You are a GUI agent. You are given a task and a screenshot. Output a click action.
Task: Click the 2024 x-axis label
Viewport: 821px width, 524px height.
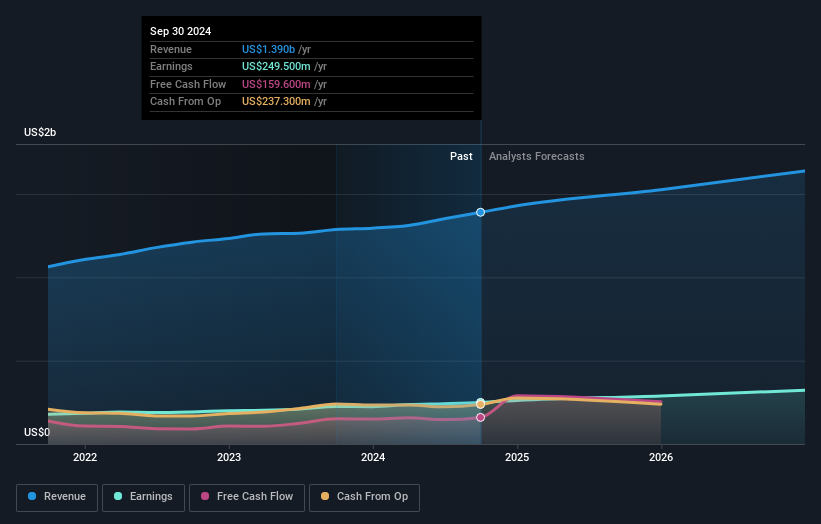pos(373,457)
